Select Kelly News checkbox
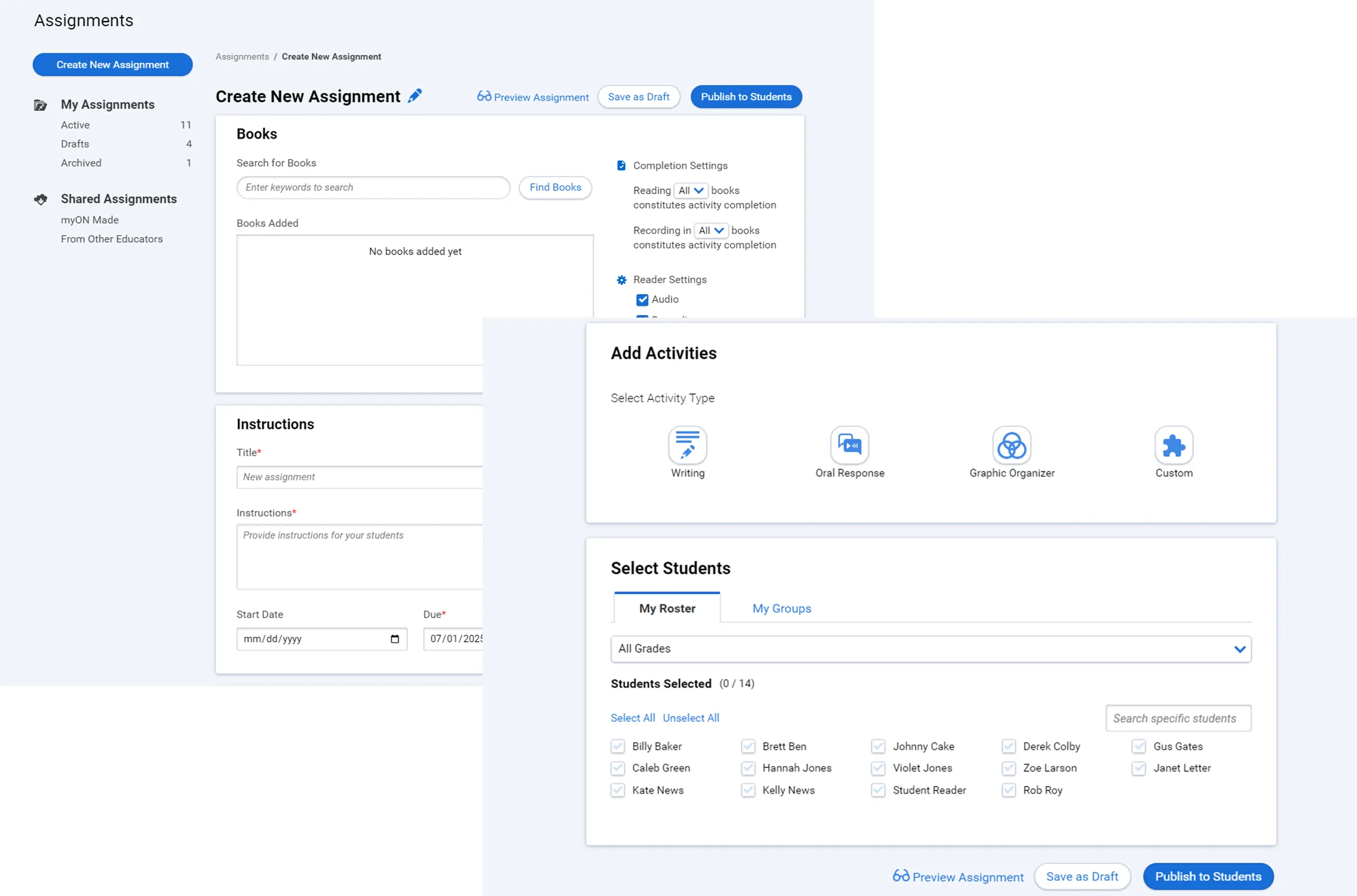Viewport: 1357px width, 896px height. pyautogui.click(x=748, y=790)
